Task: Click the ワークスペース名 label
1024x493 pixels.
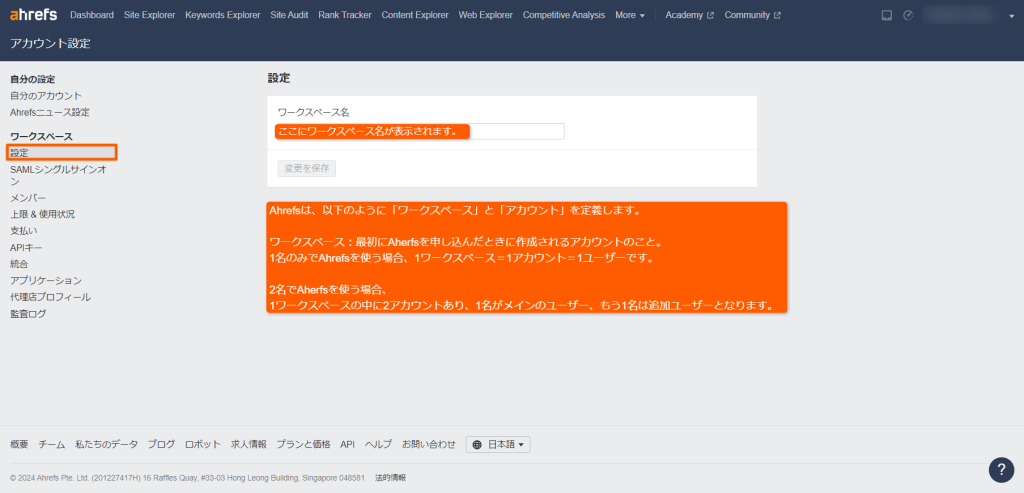Action: coord(313,112)
